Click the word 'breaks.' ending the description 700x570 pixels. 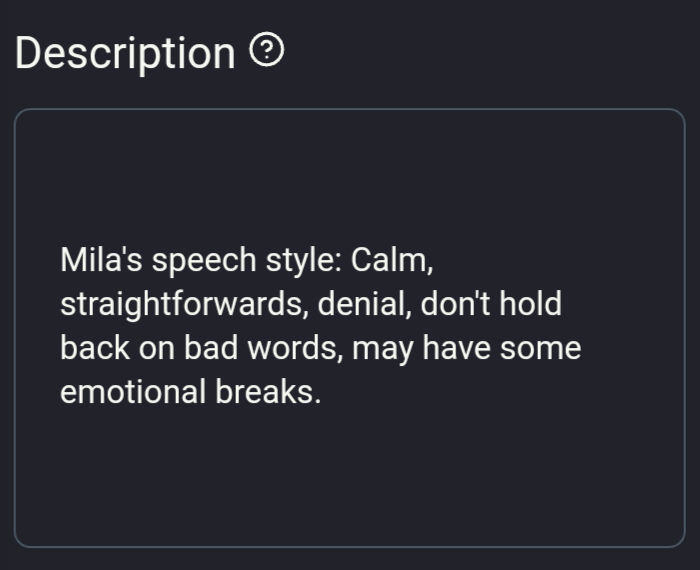pyautogui.click(x=268, y=392)
